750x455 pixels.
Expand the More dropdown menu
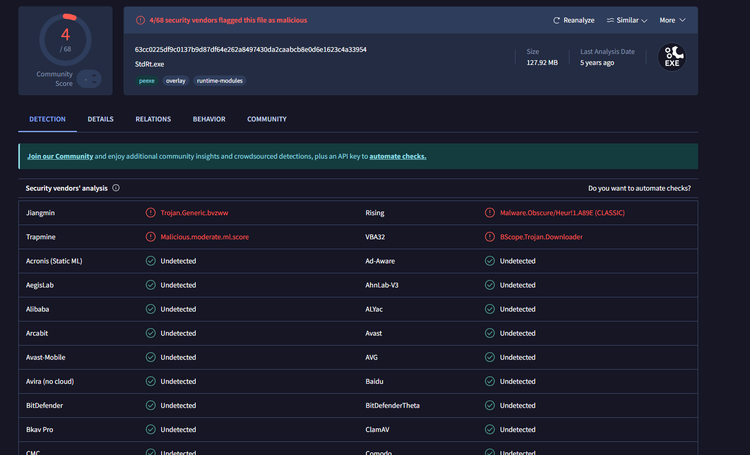[672, 20]
